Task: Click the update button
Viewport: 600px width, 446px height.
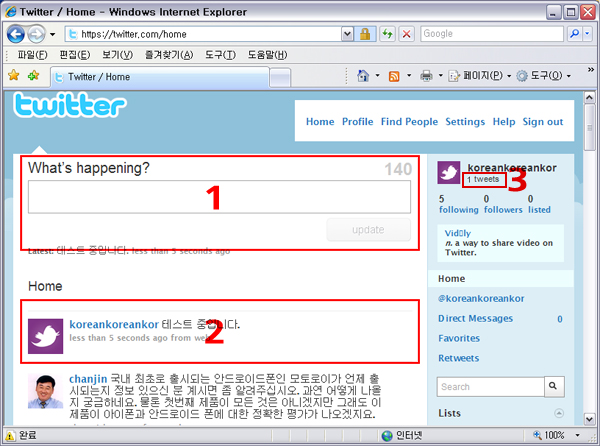Action: pos(368,230)
